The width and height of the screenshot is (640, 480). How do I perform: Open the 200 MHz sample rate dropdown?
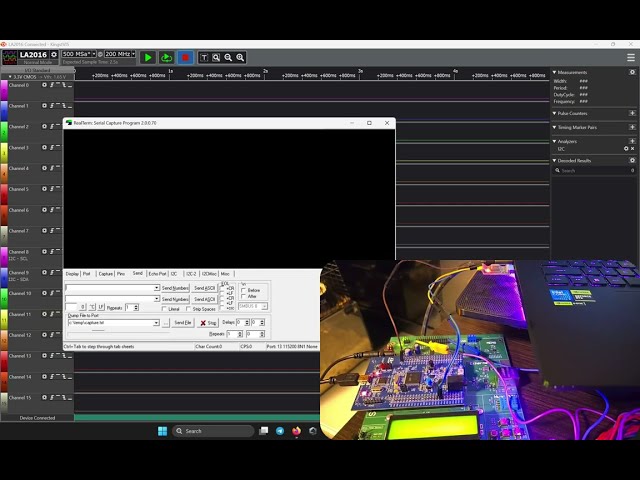tap(120, 54)
